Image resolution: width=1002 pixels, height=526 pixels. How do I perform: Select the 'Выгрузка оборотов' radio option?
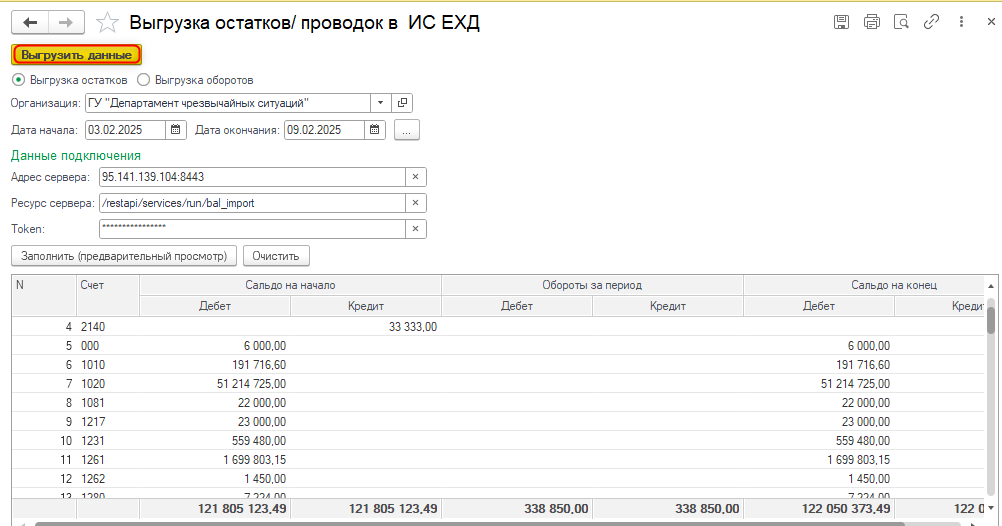tap(144, 80)
